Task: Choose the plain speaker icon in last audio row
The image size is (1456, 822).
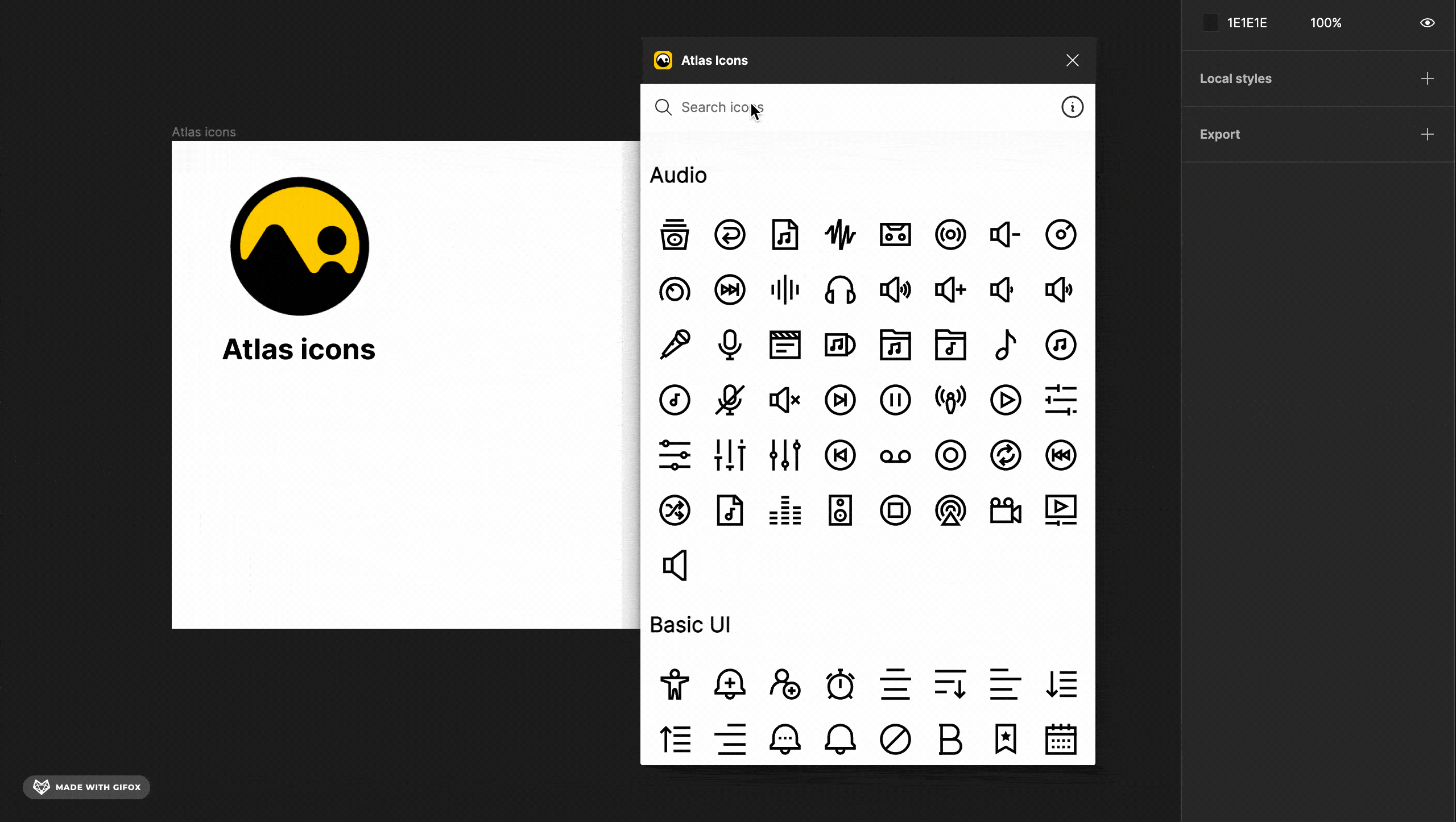Action: pyautogui.click(x=675, y=566)
